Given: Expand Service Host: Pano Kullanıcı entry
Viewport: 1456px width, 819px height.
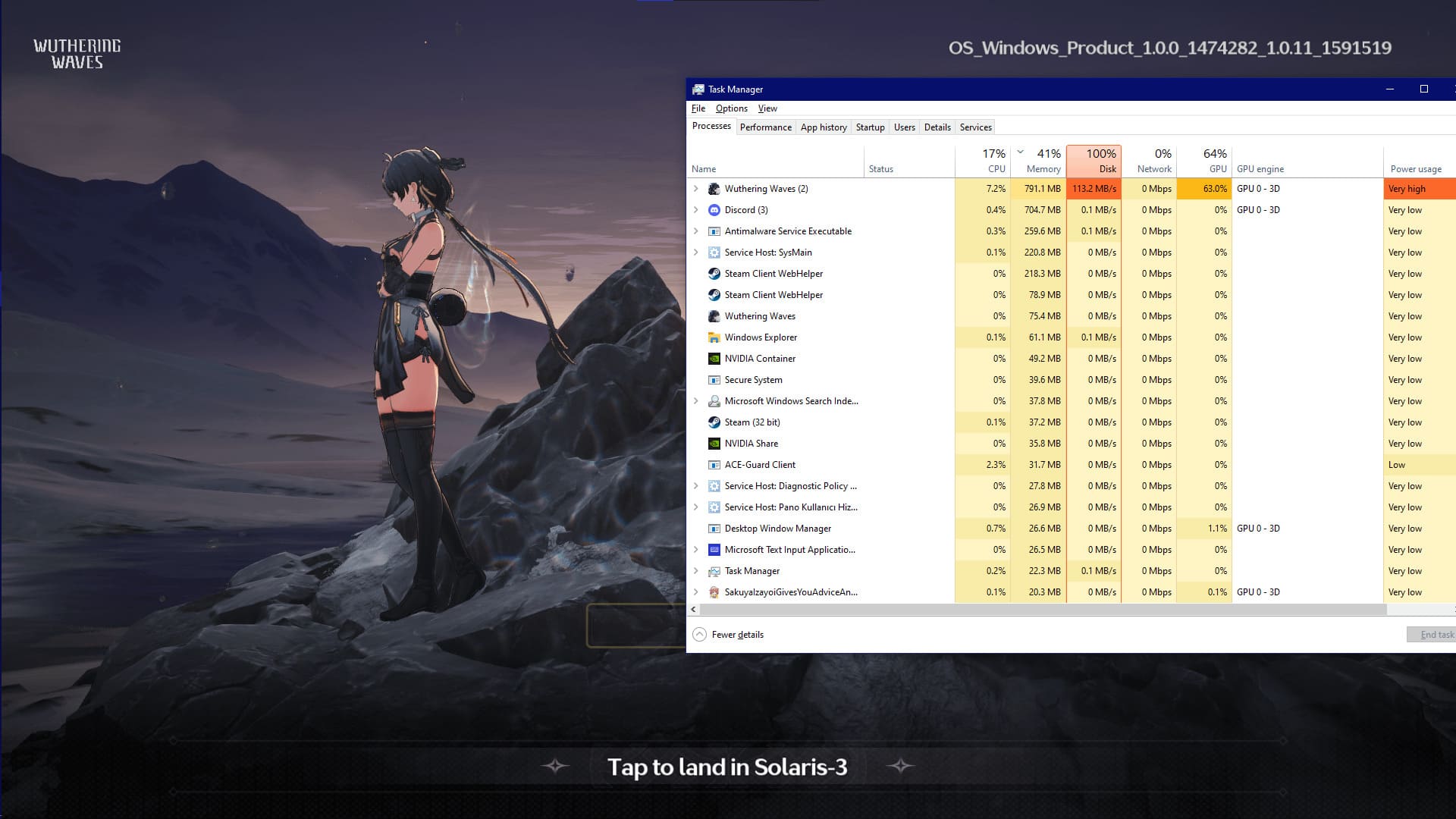Looking at the screenshot, I should 695,507.
